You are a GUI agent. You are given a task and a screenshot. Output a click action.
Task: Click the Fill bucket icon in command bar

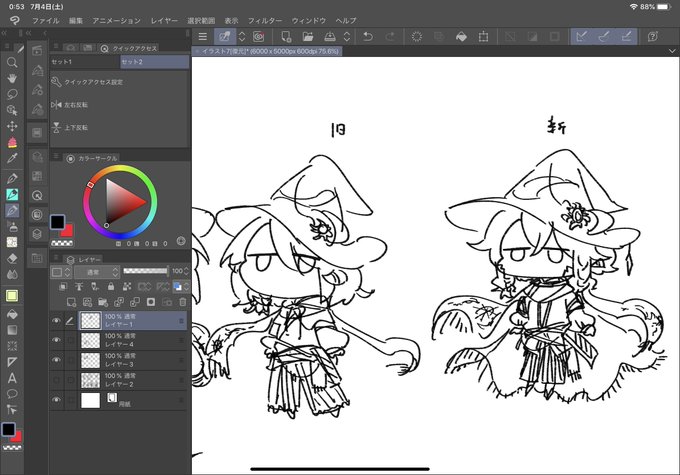click(x=461, y=36)
